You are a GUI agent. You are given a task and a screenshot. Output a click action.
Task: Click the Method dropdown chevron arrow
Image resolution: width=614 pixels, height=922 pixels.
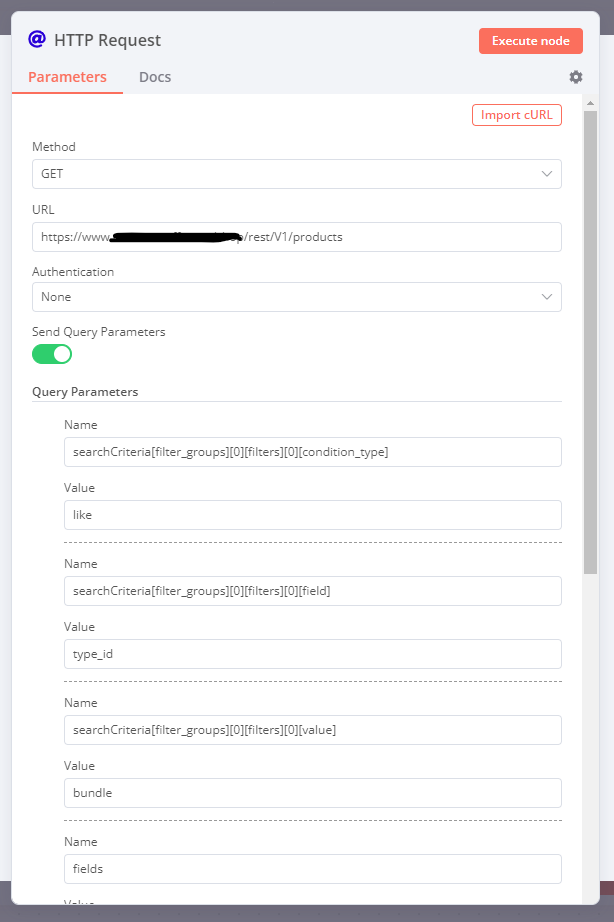(x=547, y=174)
